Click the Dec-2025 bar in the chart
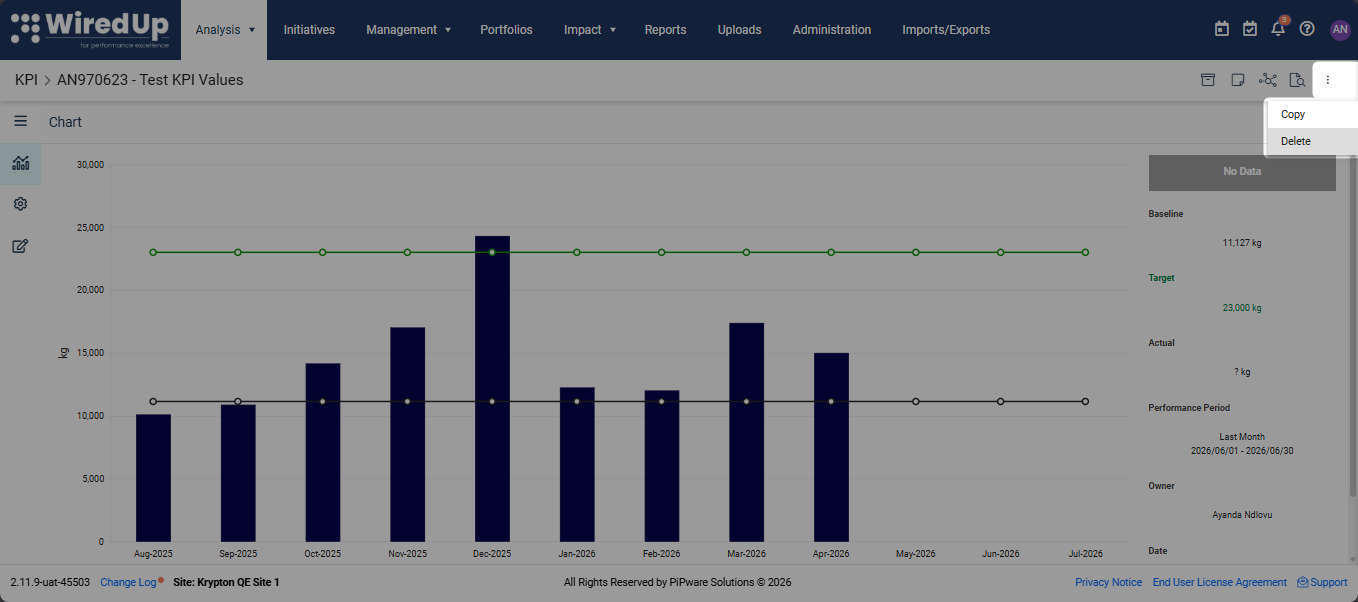 492,389
